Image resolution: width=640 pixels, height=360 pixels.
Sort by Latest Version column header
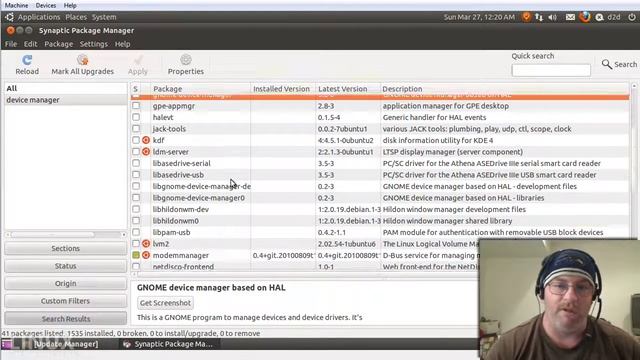pos(347,89)
